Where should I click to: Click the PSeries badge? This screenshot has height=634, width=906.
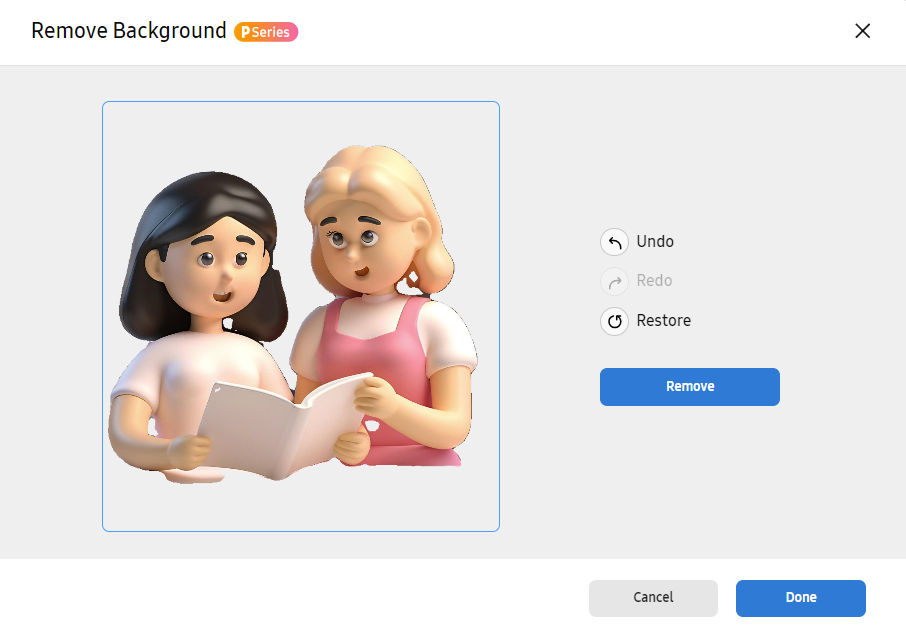[x=266, y=32]
